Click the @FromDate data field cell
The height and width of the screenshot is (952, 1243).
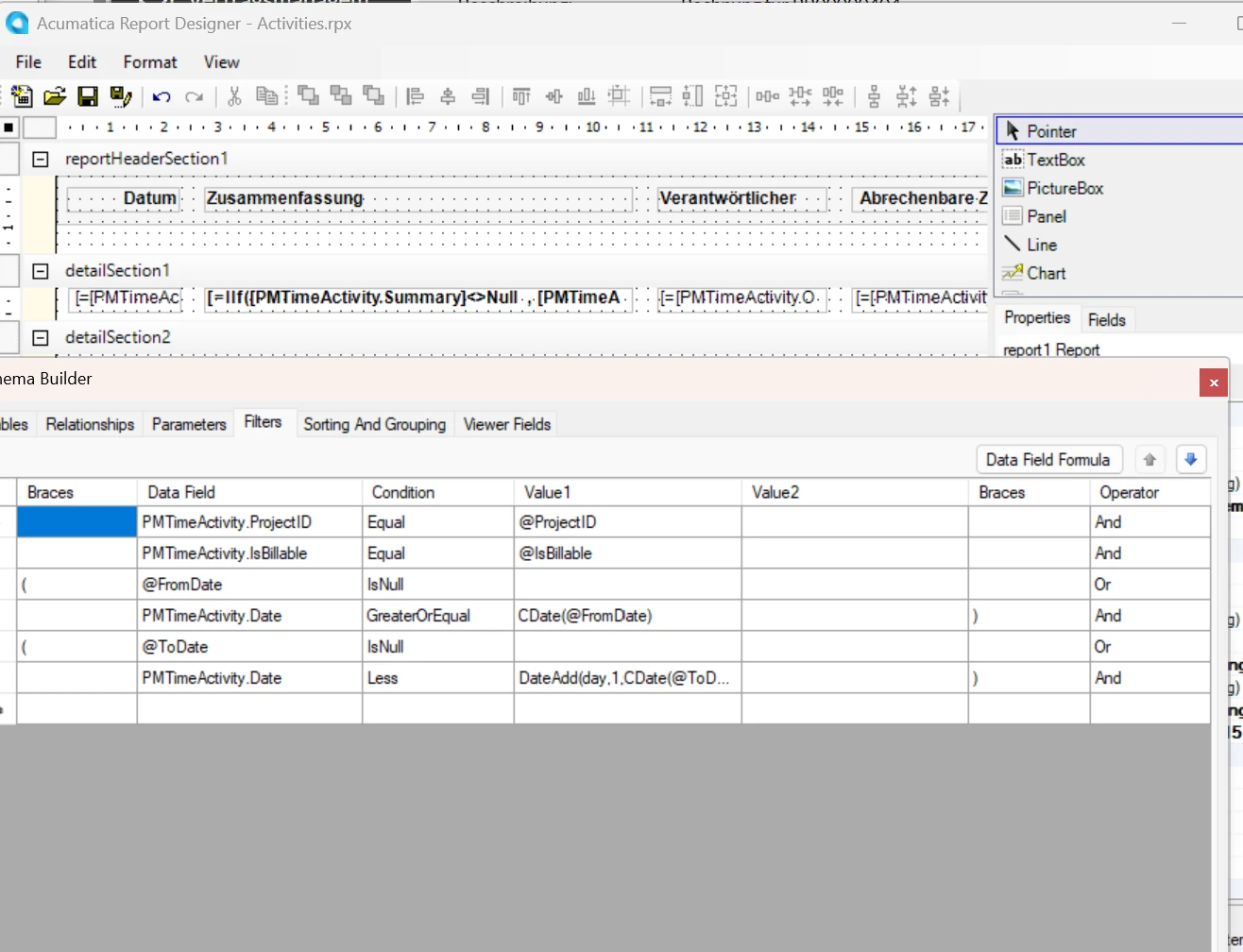coord(249,585)
